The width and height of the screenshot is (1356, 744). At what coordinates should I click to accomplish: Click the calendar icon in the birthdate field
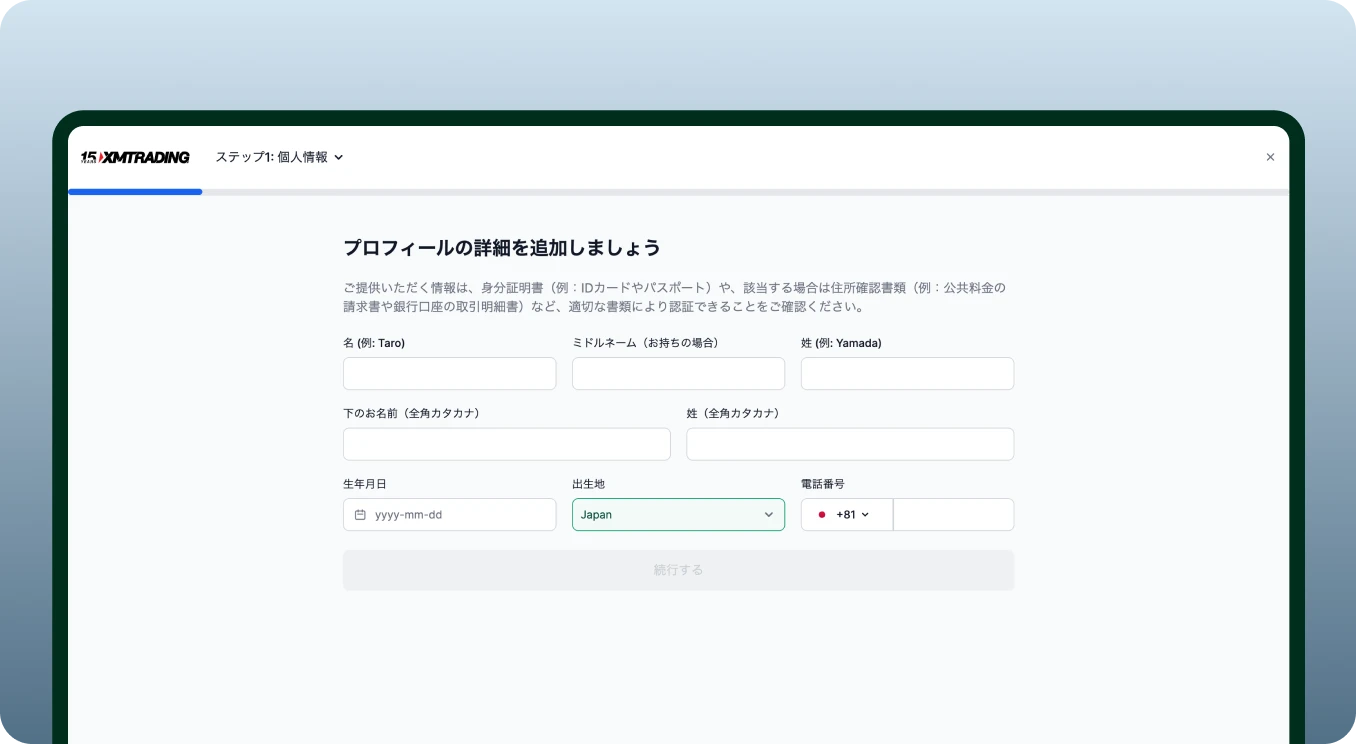pos(360,514)
